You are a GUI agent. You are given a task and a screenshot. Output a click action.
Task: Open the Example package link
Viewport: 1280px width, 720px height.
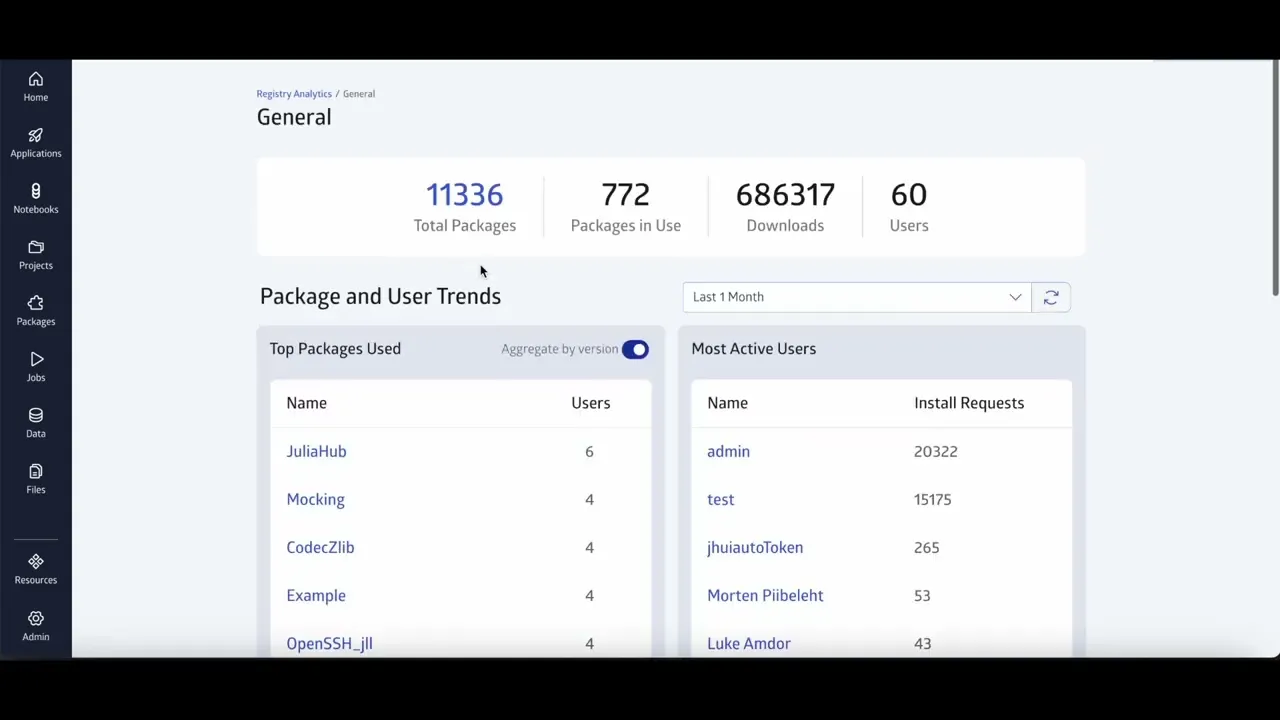(x=316, y=595)
